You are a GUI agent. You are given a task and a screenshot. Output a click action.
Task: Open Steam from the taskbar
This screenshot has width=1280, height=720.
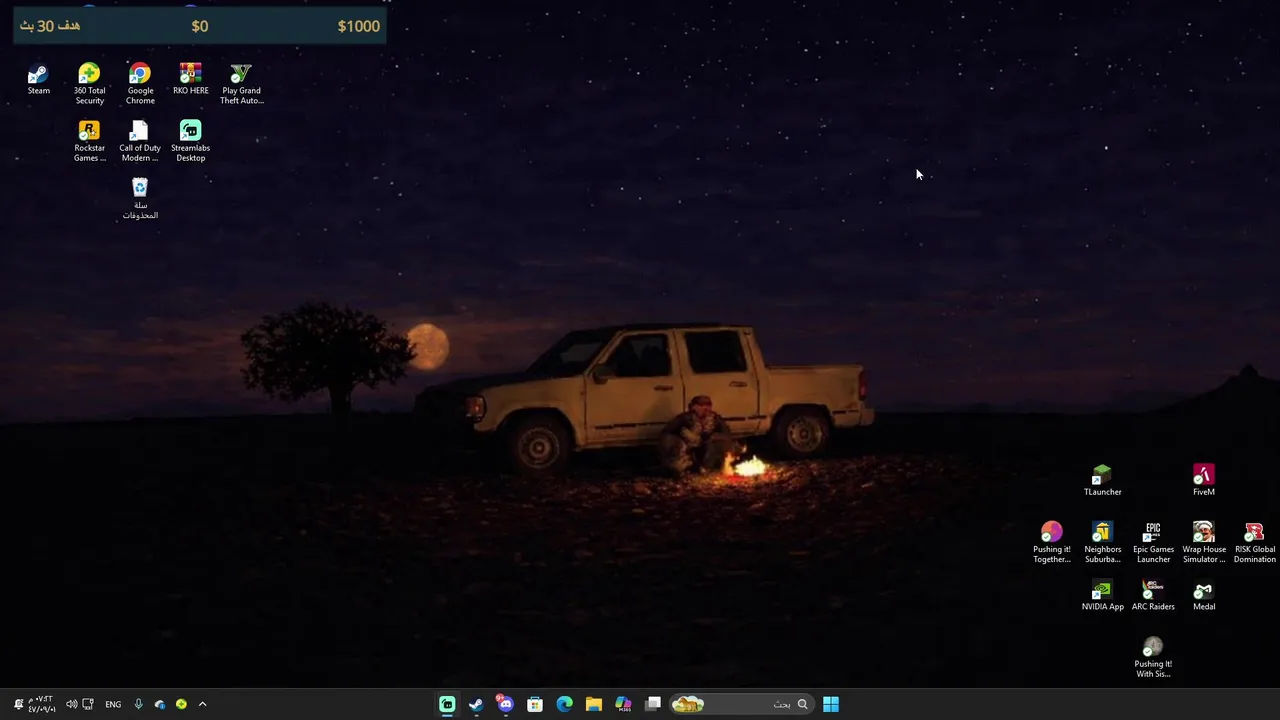(x=476, y=704)
